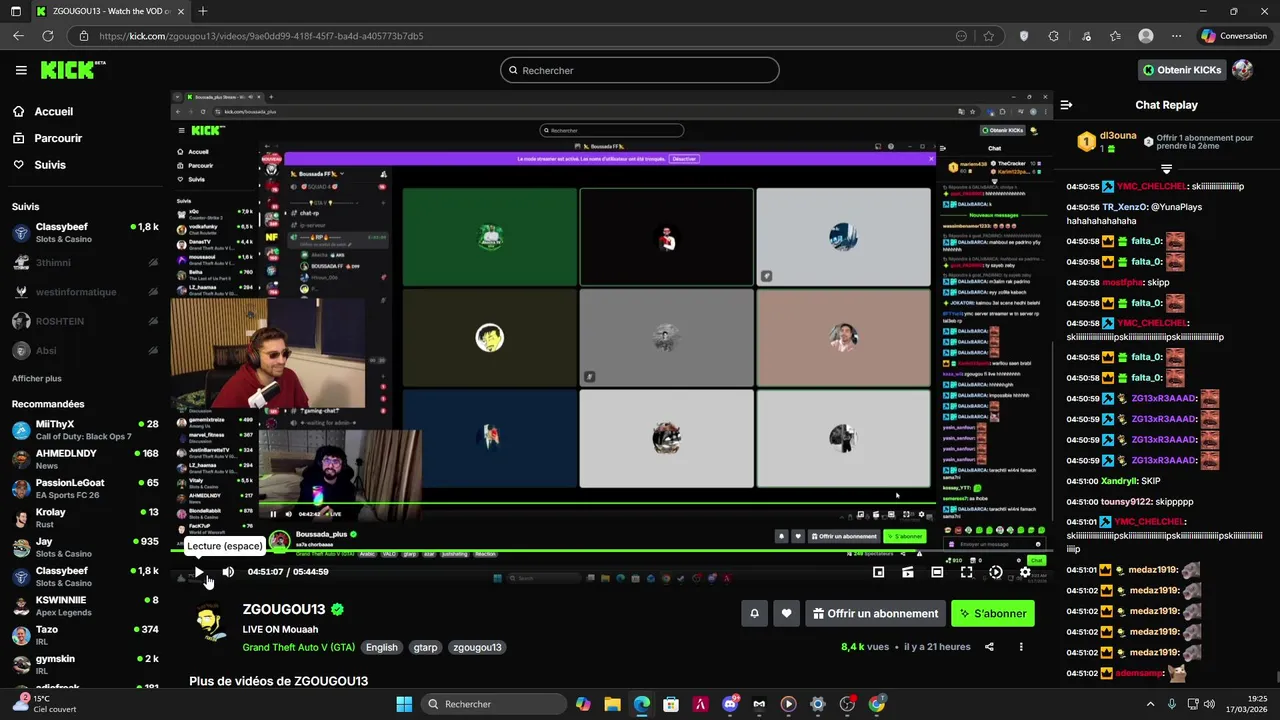The image size is (1280, 720).
Task: Share the video with the share icon
Action: [989, 647]
